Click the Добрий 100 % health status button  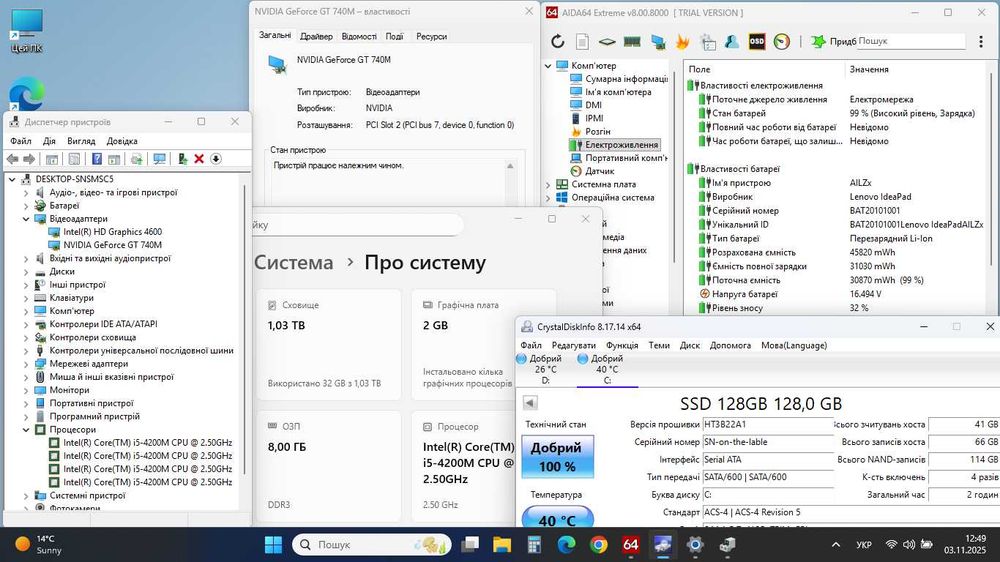(557, 457)
